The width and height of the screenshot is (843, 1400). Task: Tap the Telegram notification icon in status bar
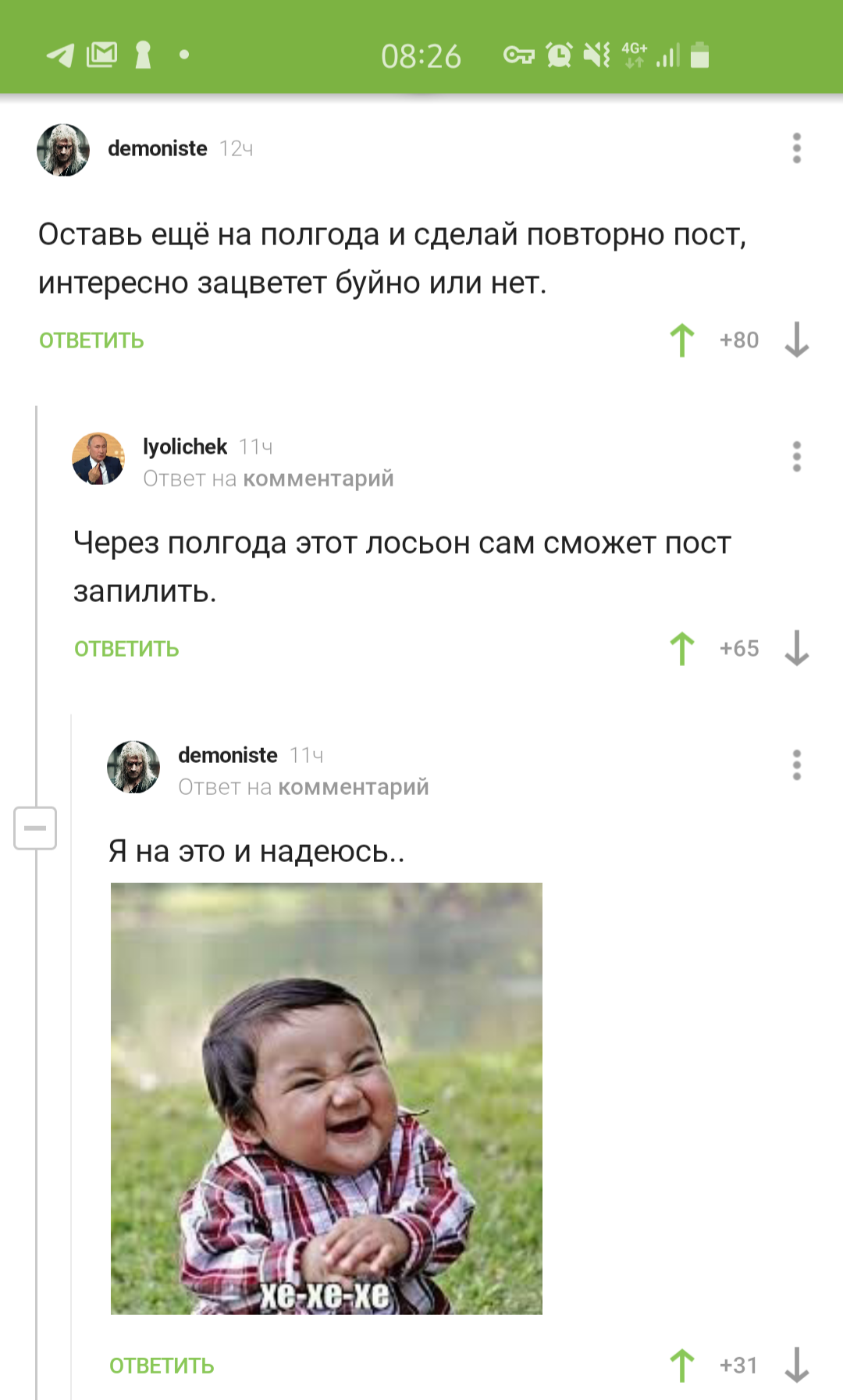pos(60,55)
